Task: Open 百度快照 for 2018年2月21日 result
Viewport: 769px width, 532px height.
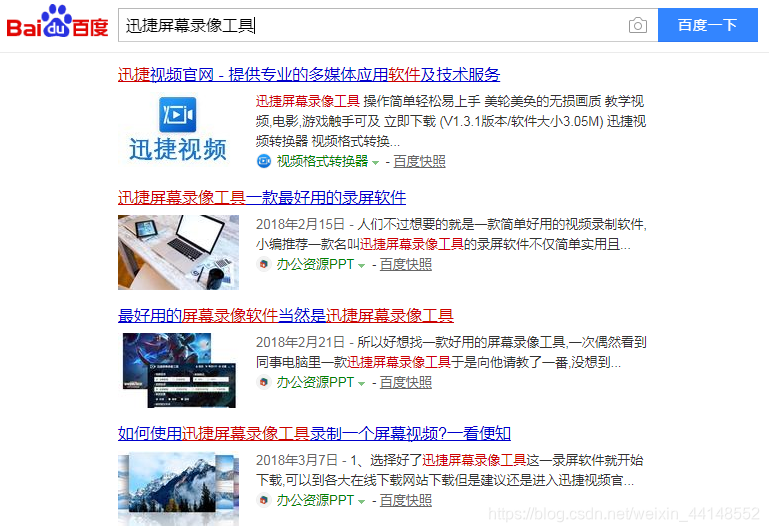Action: pos(406,381)
